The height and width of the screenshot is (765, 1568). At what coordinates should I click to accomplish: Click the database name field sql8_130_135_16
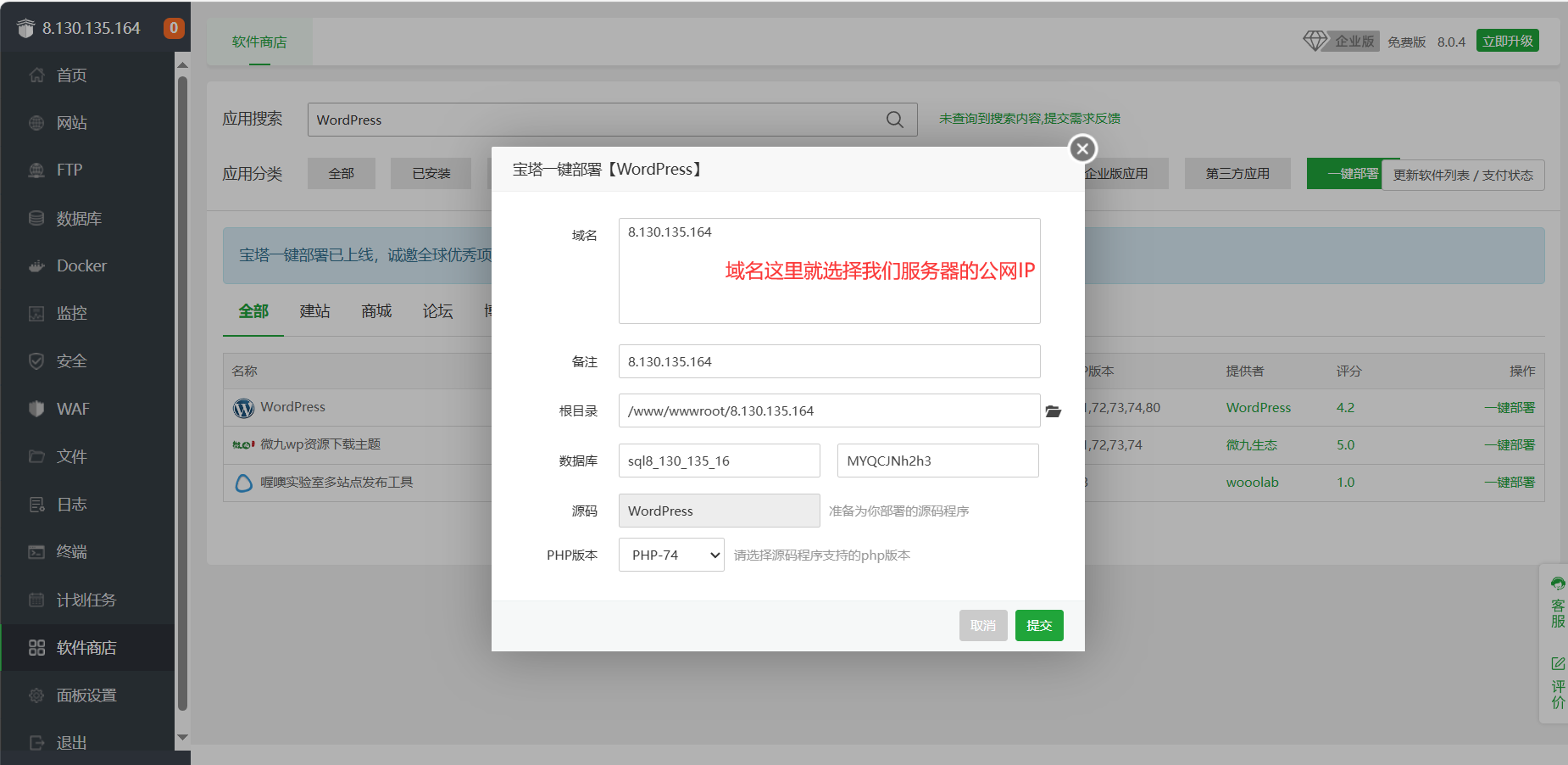click(x=720, y=461)
